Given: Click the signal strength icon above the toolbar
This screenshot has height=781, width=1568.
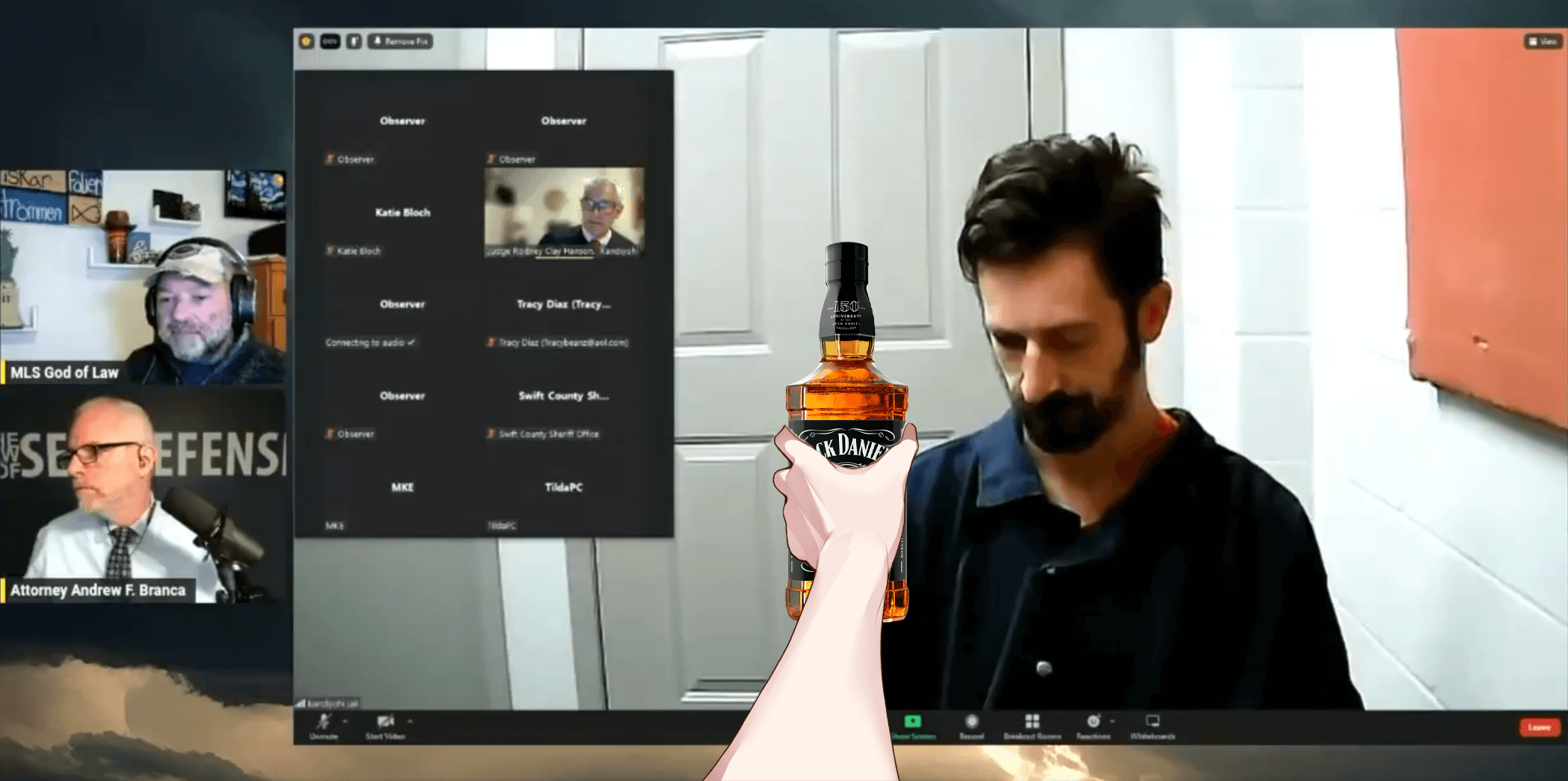Looking at the screenshot, I should (301, 703).
